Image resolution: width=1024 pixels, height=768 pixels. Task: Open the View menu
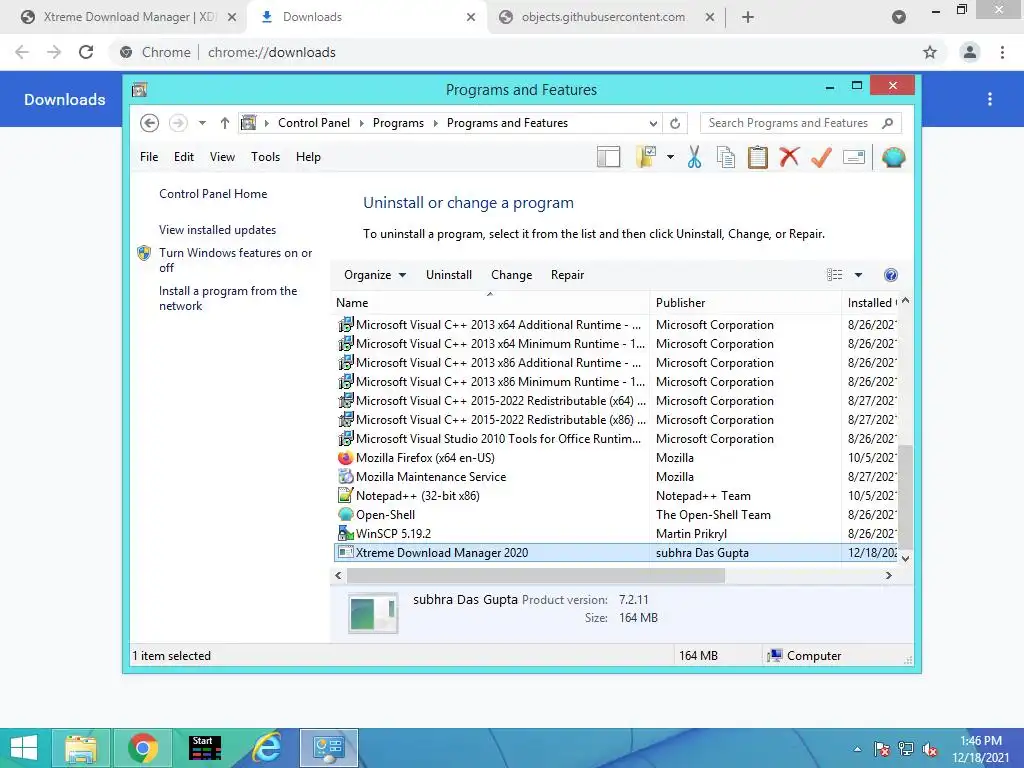point(222,157)
